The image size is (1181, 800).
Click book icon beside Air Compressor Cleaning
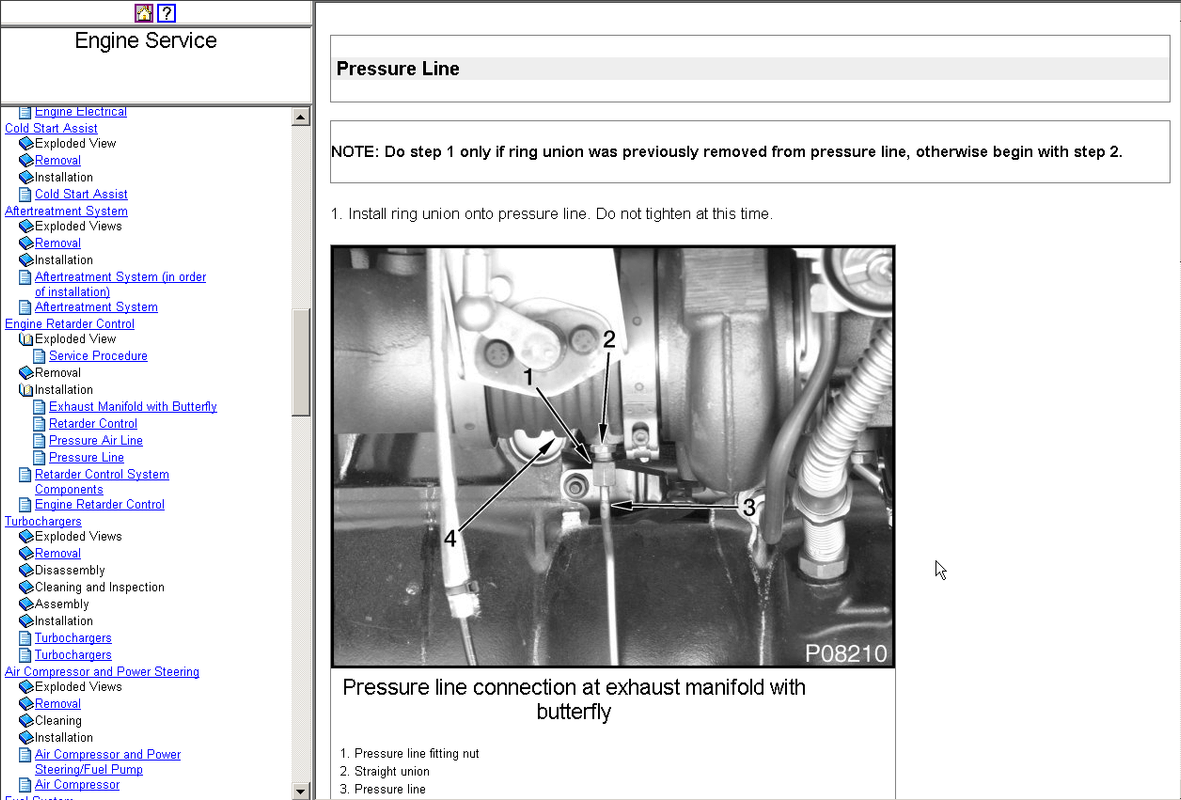[26, 721]
